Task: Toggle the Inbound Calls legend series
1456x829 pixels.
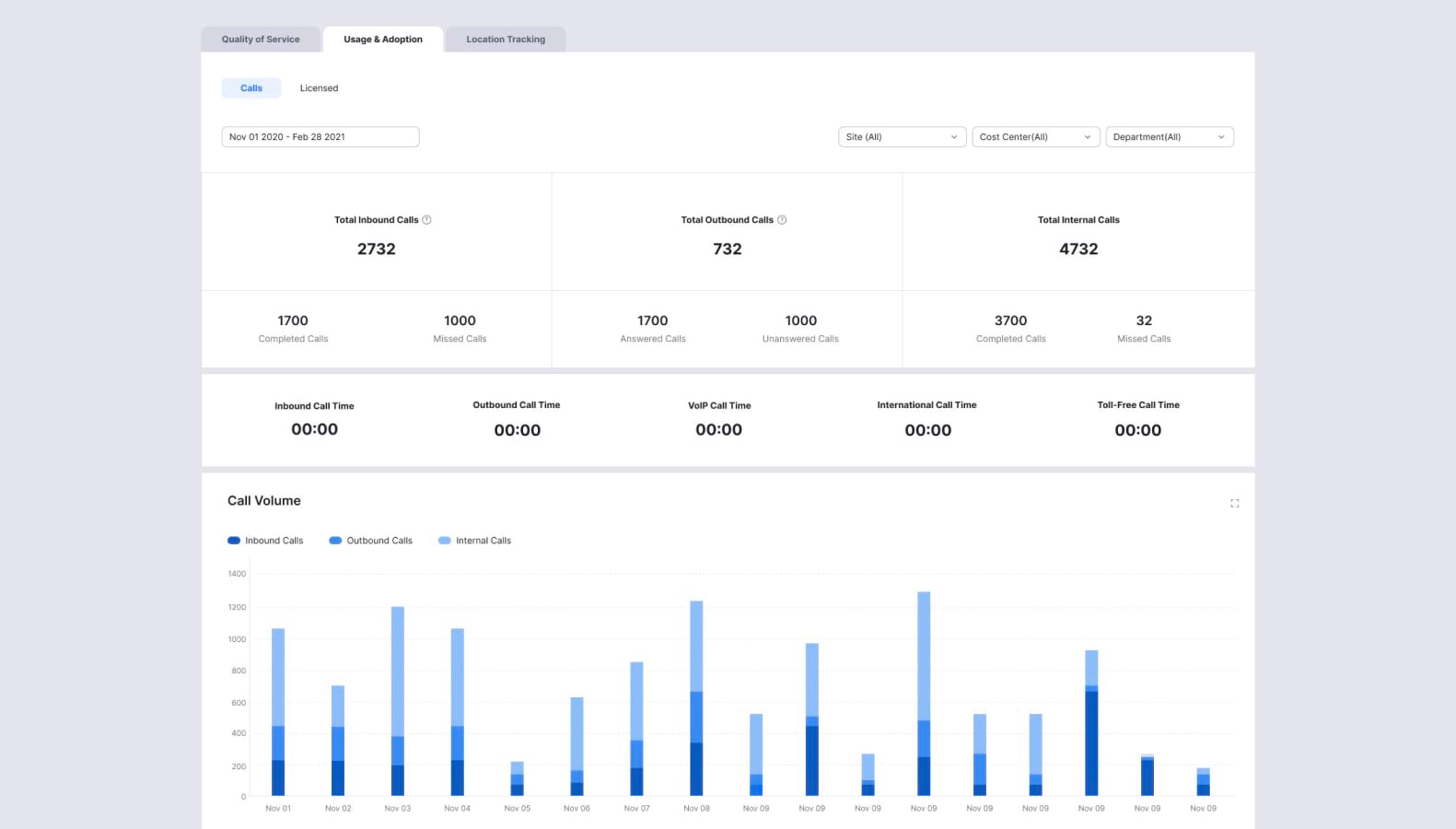Action: (265, 541)
